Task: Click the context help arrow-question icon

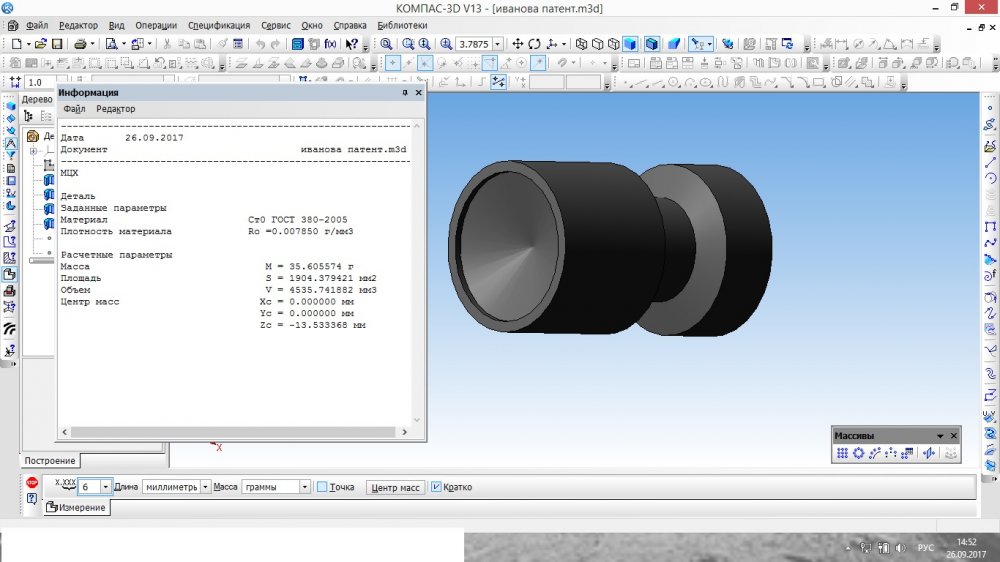Action: (x=351, y=44)
